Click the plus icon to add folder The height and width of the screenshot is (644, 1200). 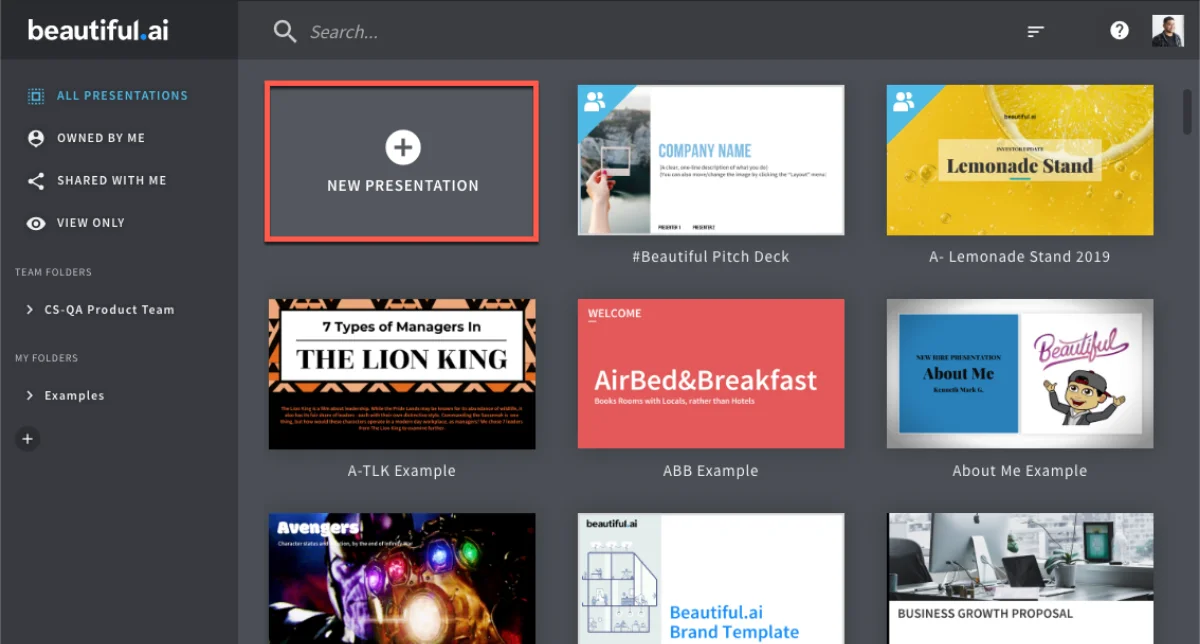click(28, 438)
